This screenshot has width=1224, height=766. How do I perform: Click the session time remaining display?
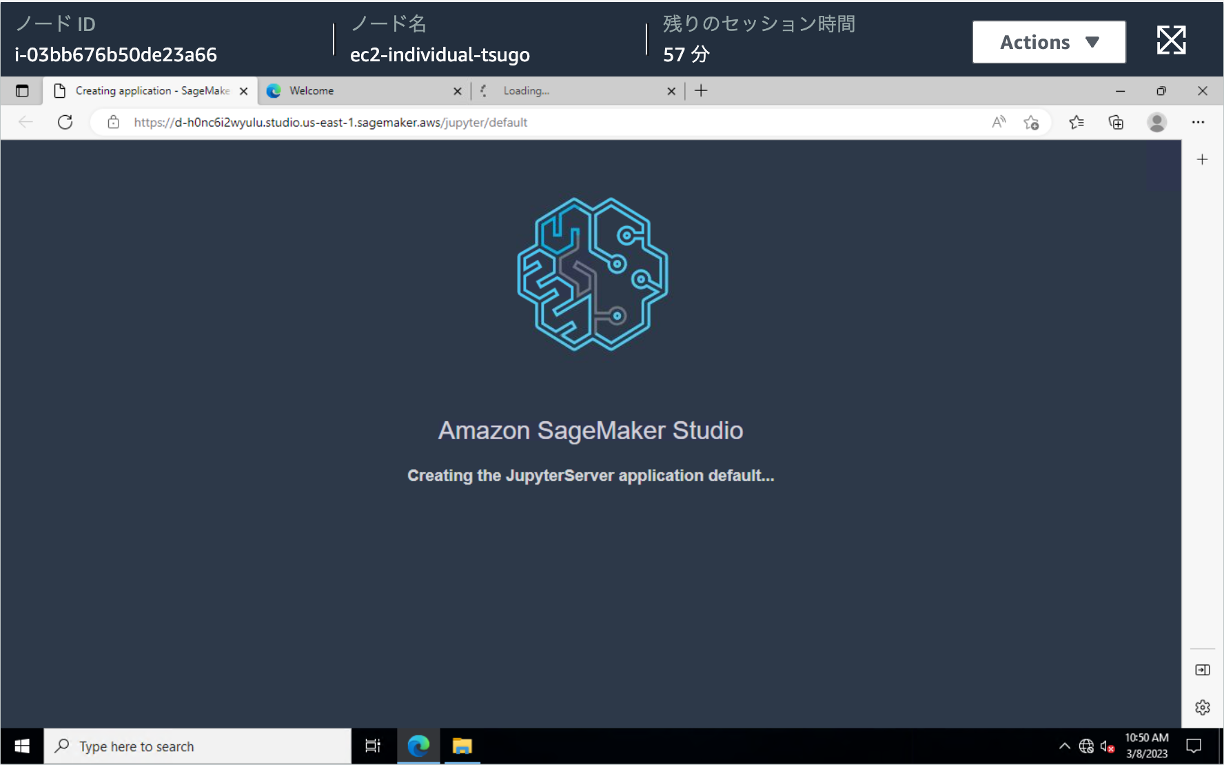click(x=756, y=42)
